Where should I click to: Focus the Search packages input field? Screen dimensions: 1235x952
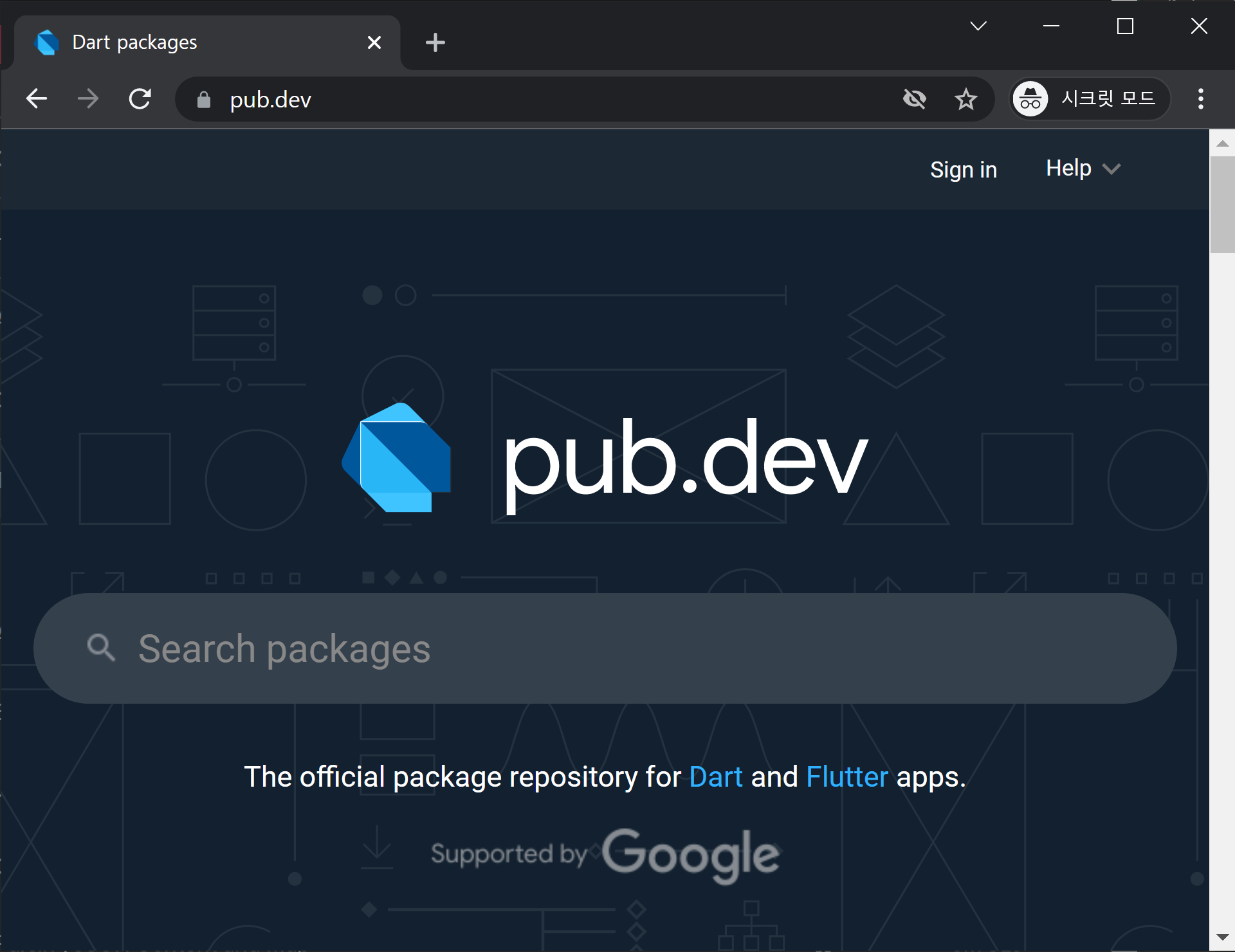point(605,648)
